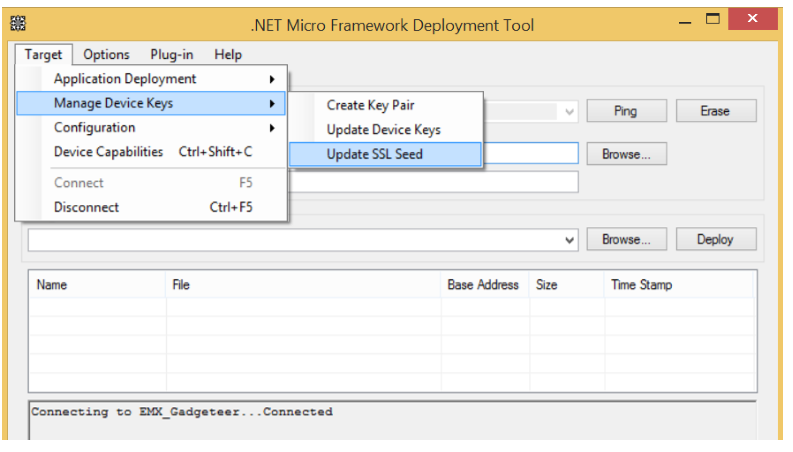Screen dimensions: 793x452
Task: Open the image file combo box dropdown
Action: tap(569, 240)
